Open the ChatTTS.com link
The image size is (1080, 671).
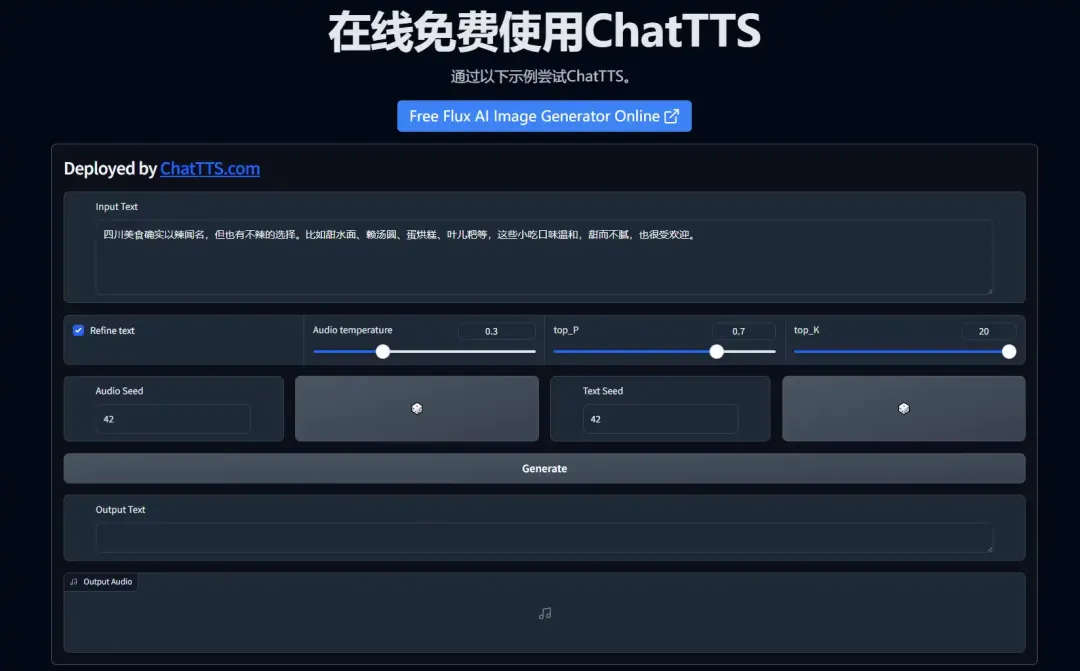tap(210, 169)
